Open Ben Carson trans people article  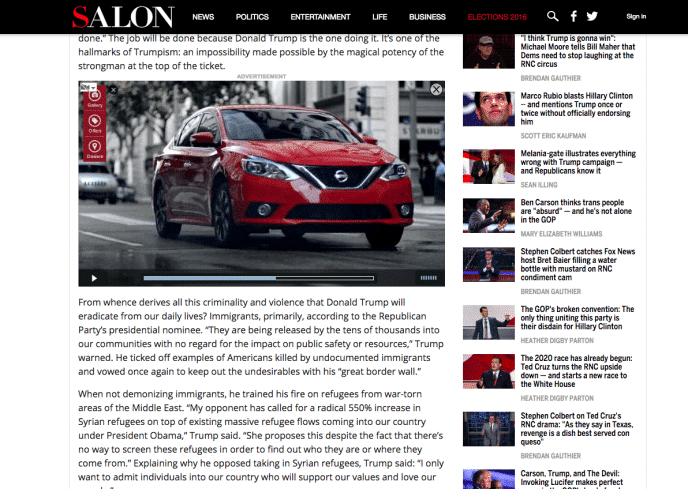pos(576,211)
